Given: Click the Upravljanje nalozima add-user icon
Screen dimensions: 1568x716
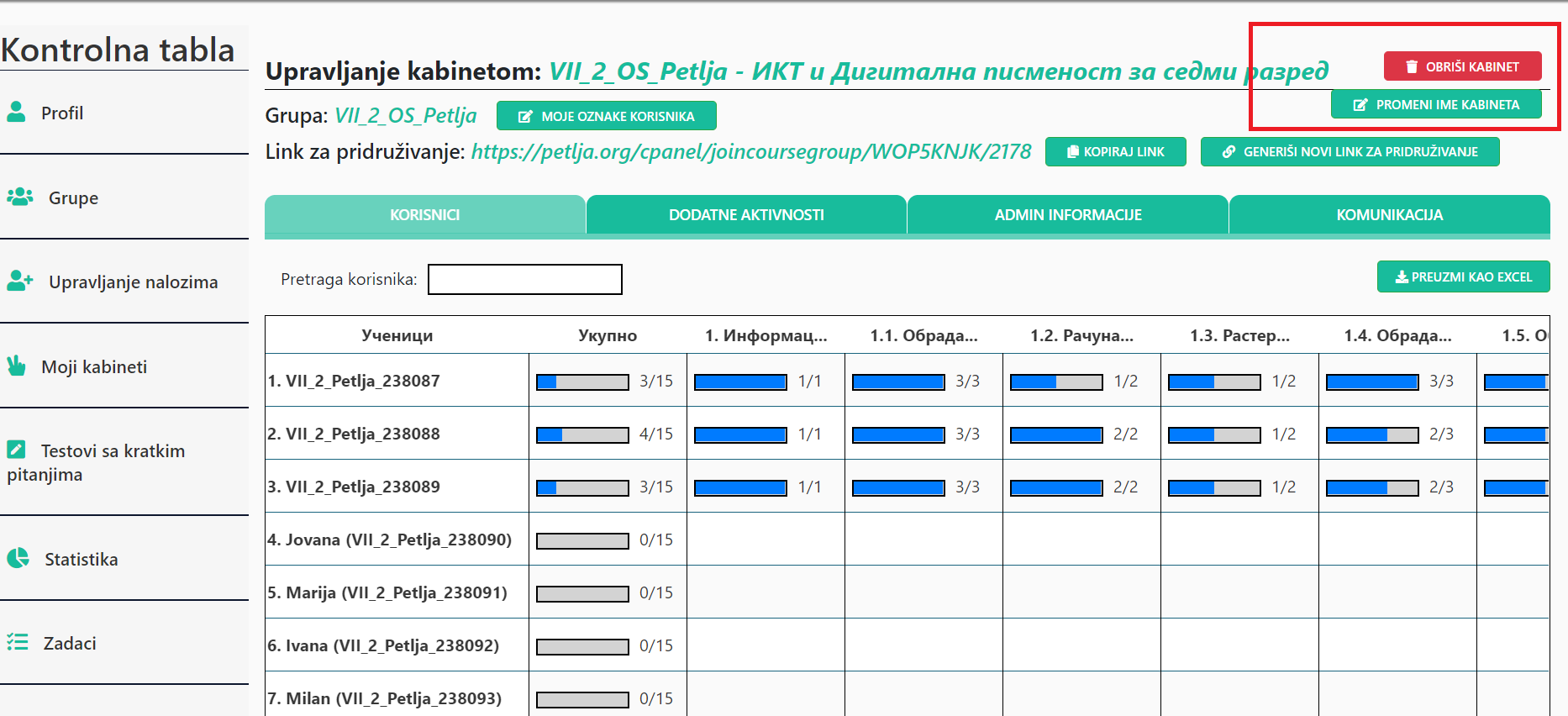Looking at the screenshot, I should point(19,281).
